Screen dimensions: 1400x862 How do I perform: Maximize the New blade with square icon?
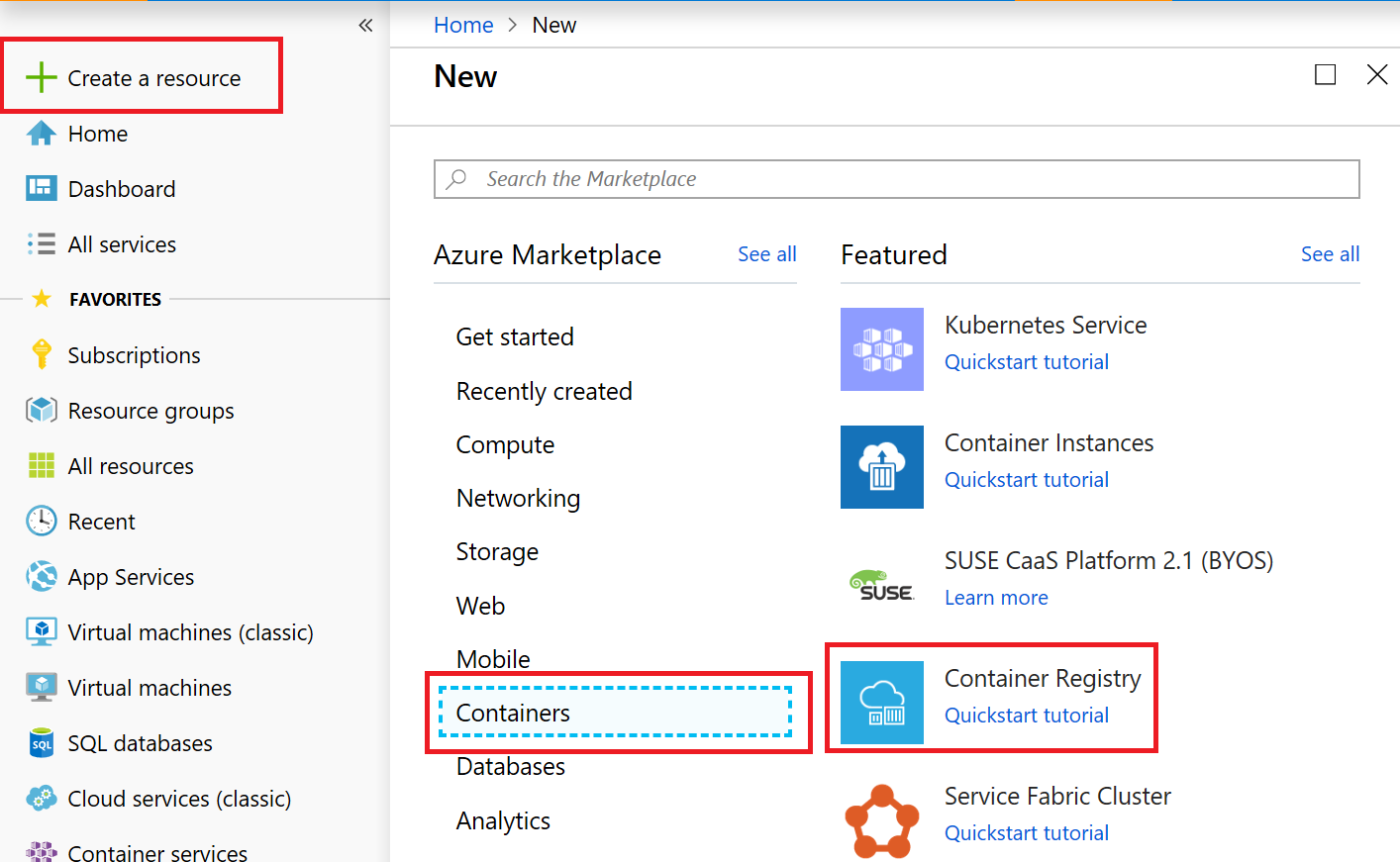1325,74
